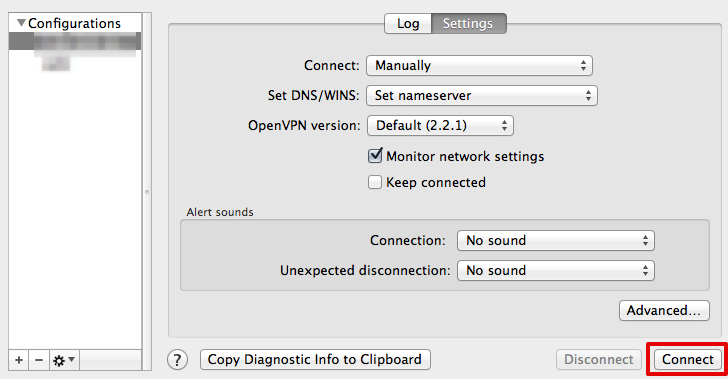Open the Connect Manually dropdown
This screenshot has width=728, height=379.
tap(479, 65)
